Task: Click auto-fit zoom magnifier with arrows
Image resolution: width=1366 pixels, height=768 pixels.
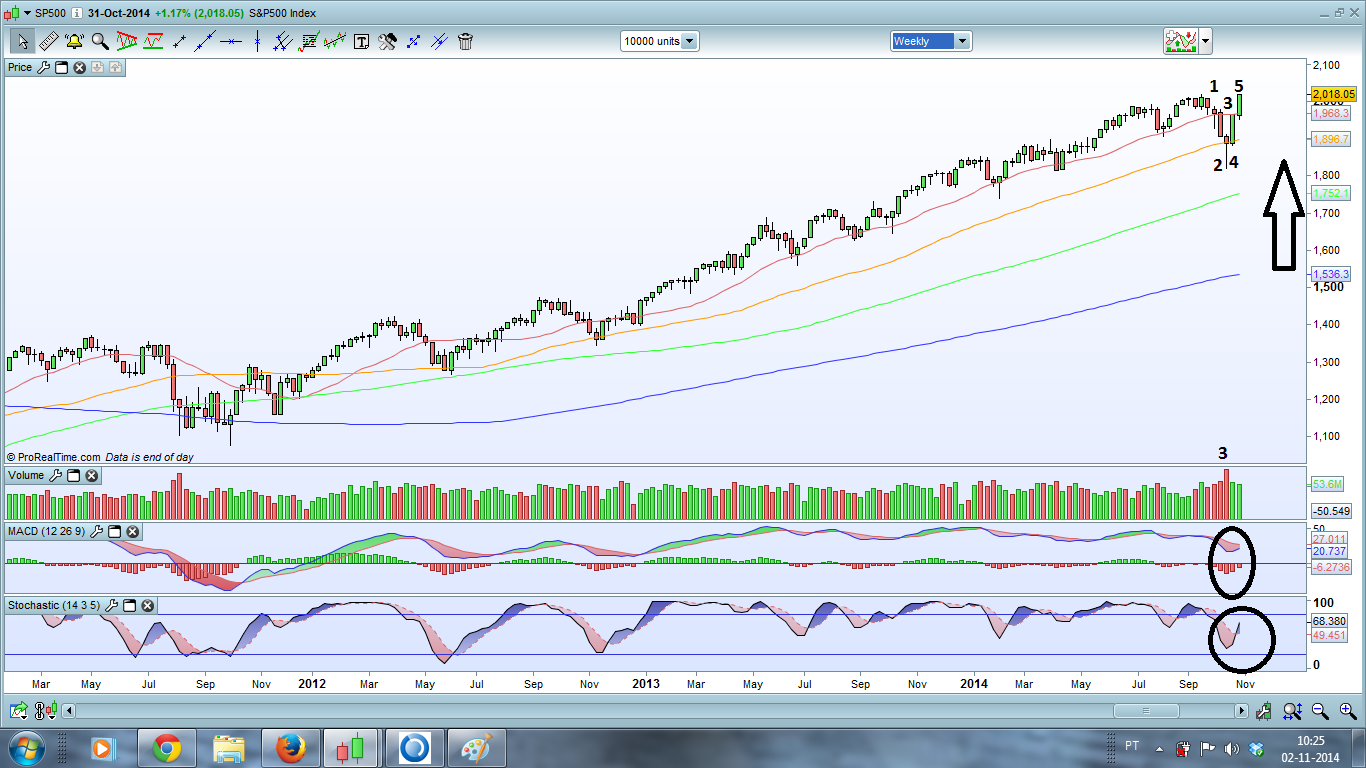Action: (1292, 711)
